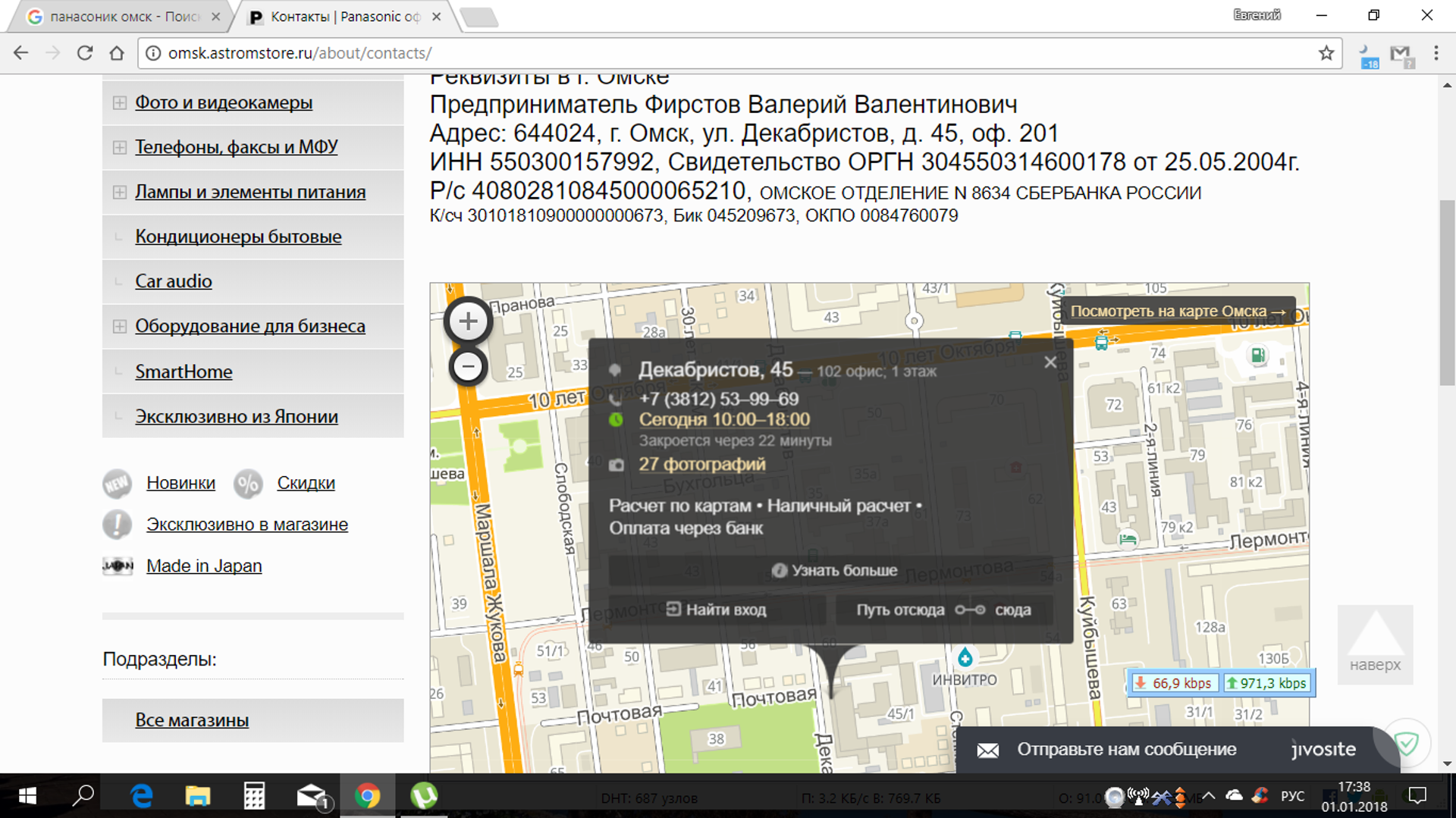
Task: View site information icon in address bar
Action: click(x=153, y=53)
